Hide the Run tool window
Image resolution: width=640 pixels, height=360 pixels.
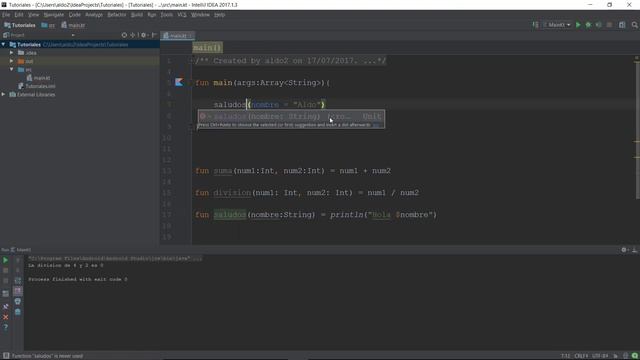634,250
